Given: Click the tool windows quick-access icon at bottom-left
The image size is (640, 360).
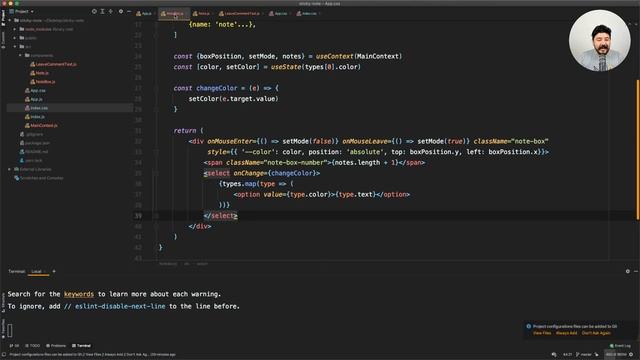Looking at the screenshot, I should [4, 355].
